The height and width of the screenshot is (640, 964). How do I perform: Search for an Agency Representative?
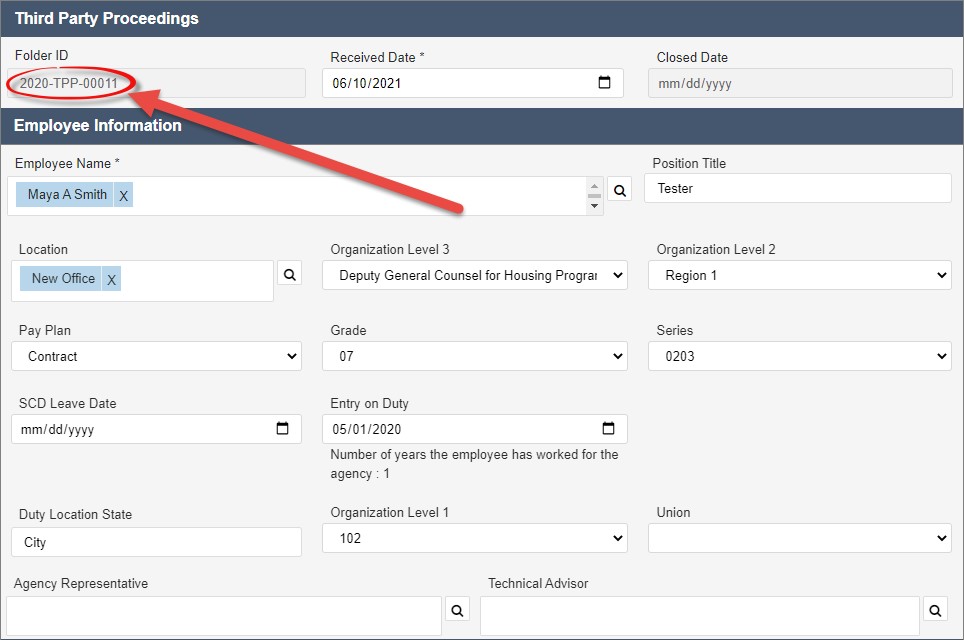457,610
